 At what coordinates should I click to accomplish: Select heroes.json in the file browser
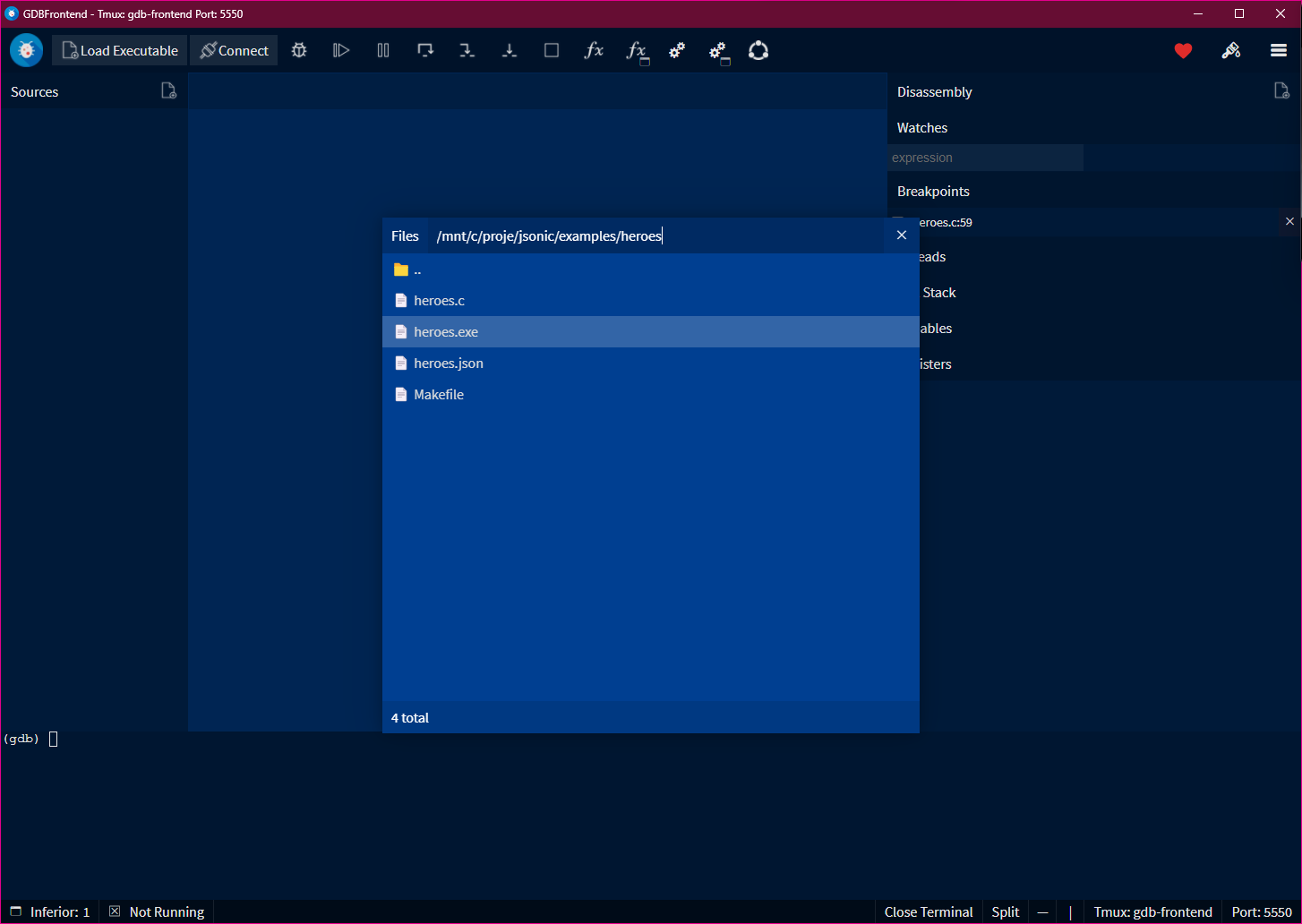[x=448, y=363]
